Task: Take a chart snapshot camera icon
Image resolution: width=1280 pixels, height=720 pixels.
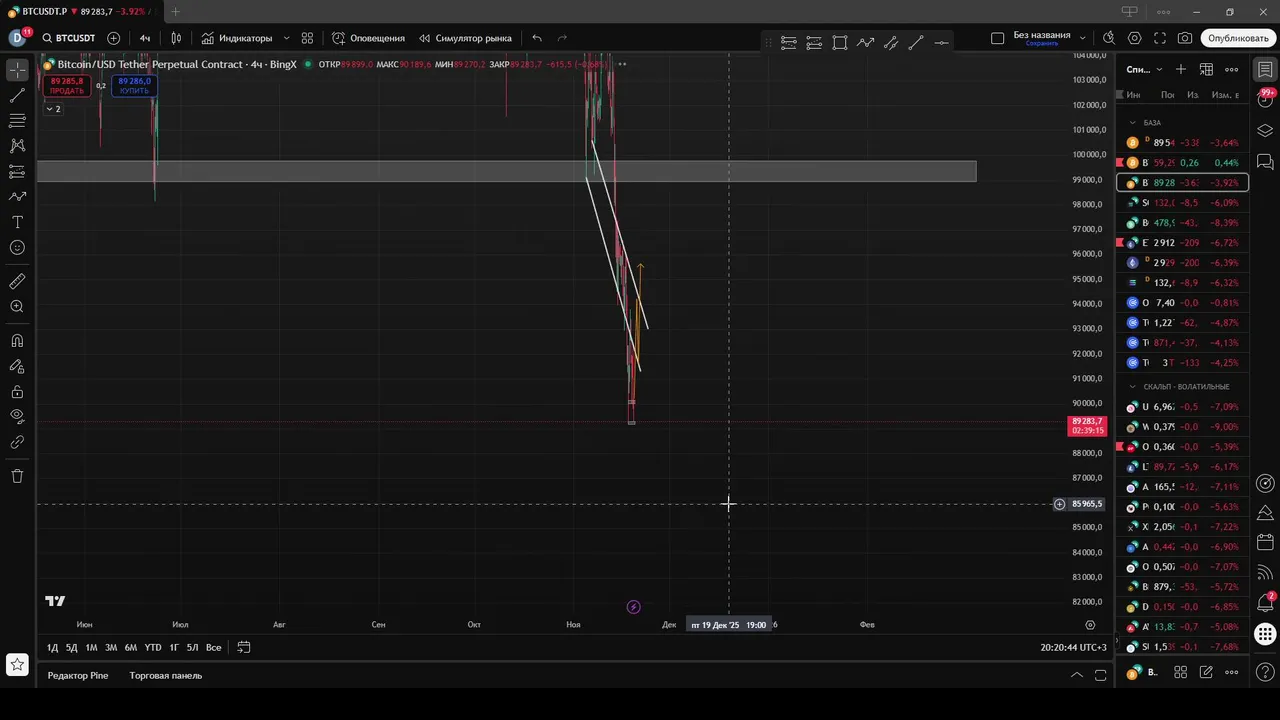Action: (x=1185, y=38)
